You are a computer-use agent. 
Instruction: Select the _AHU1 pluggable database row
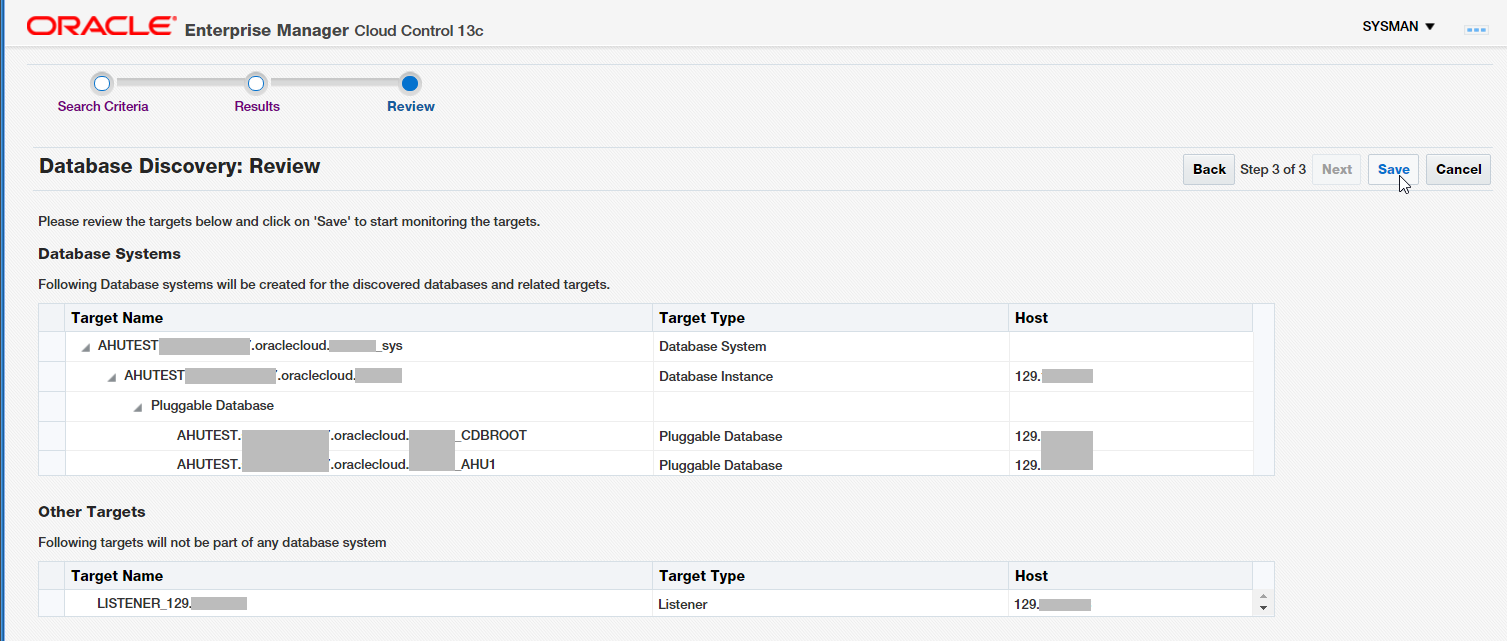click(x=645, y=464)
